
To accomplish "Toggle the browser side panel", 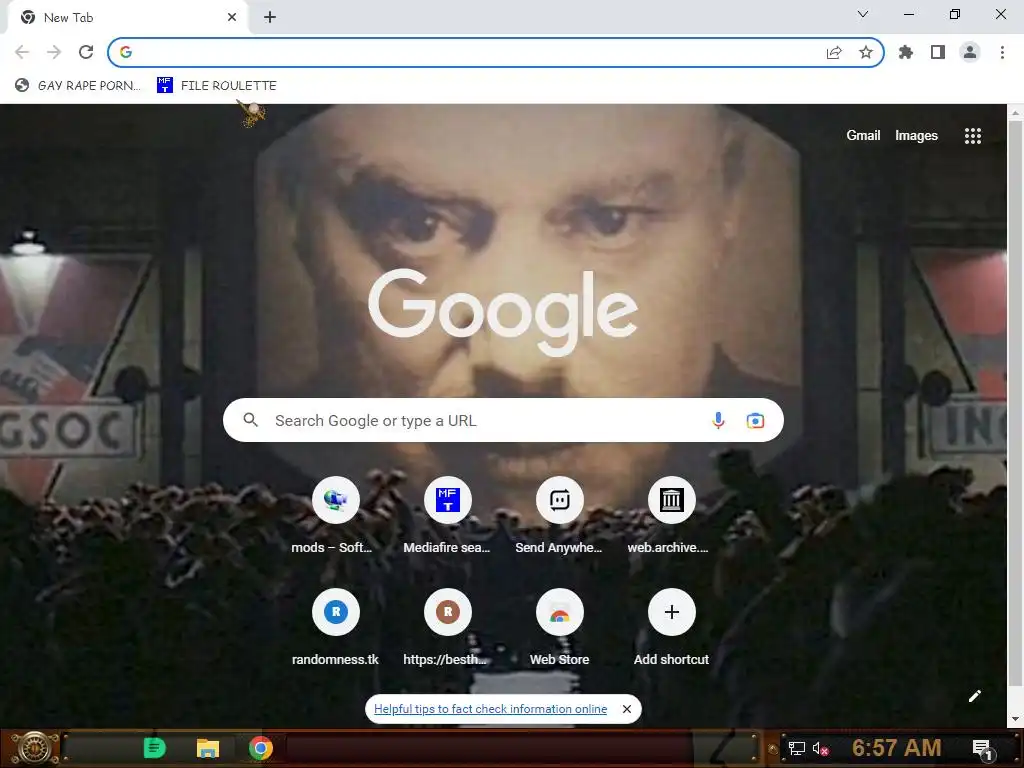I will click(x=938, y=52).
